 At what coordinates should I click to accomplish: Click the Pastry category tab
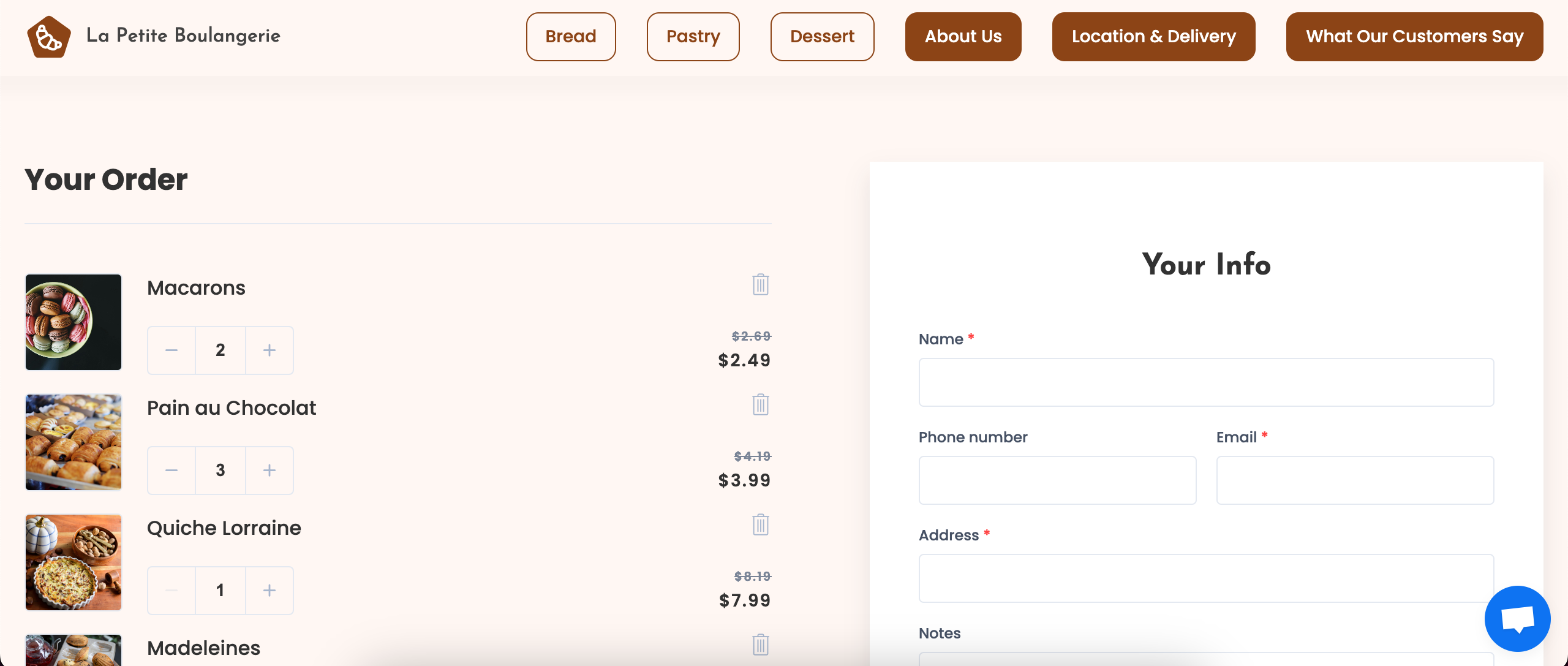coord(693,36)
